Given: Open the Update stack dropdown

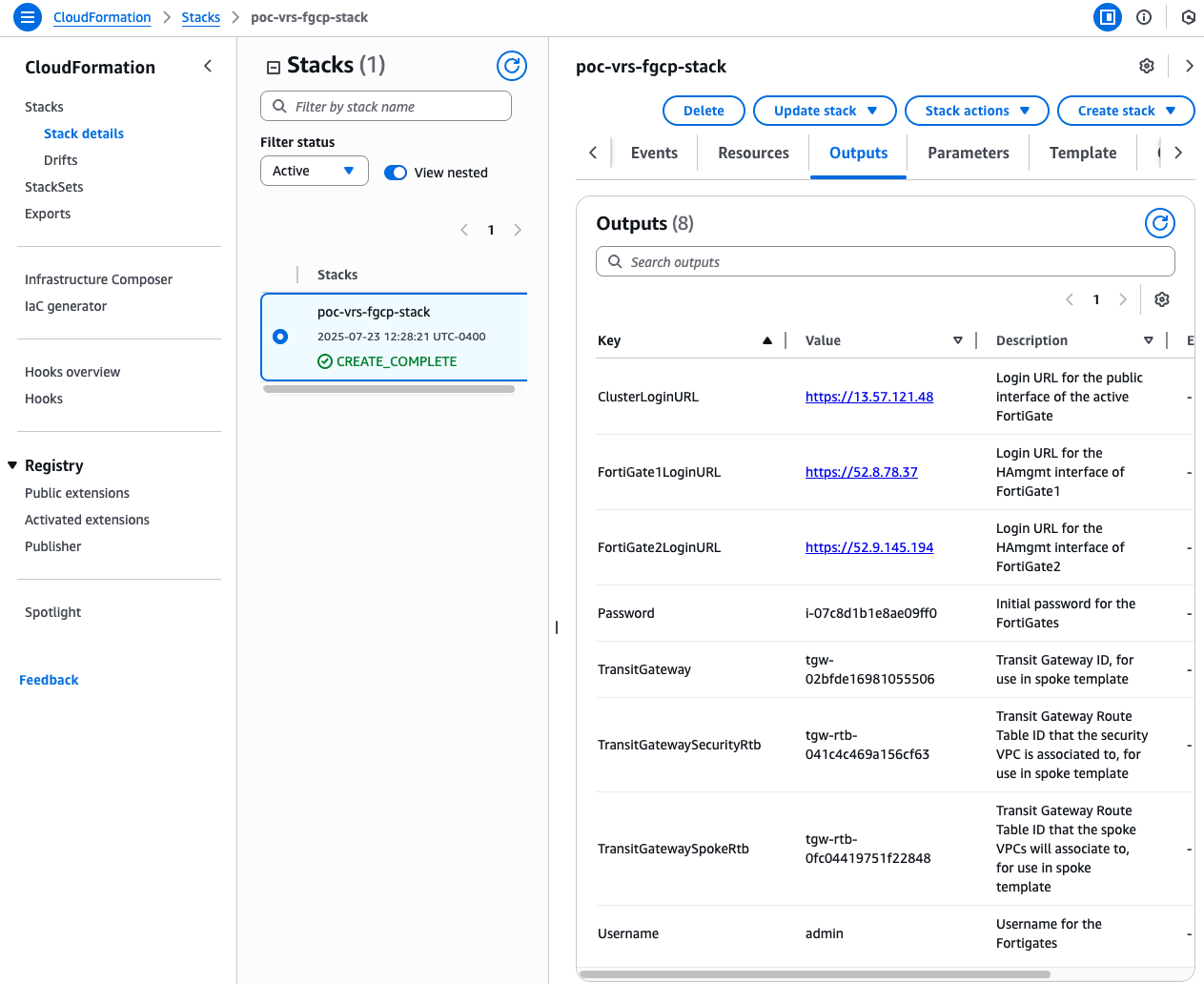Looking at the screenshot, I should [825, 111].
